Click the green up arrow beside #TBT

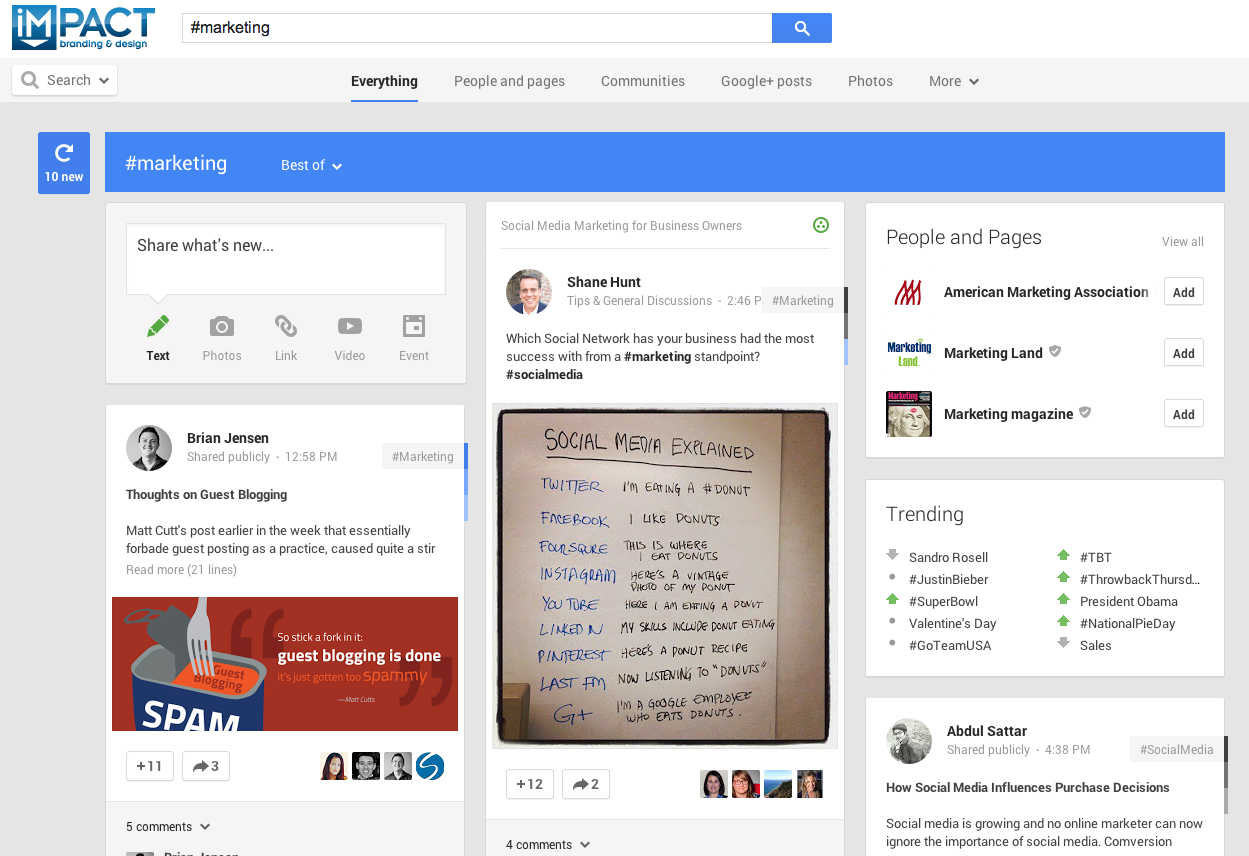click(1064, 555)
